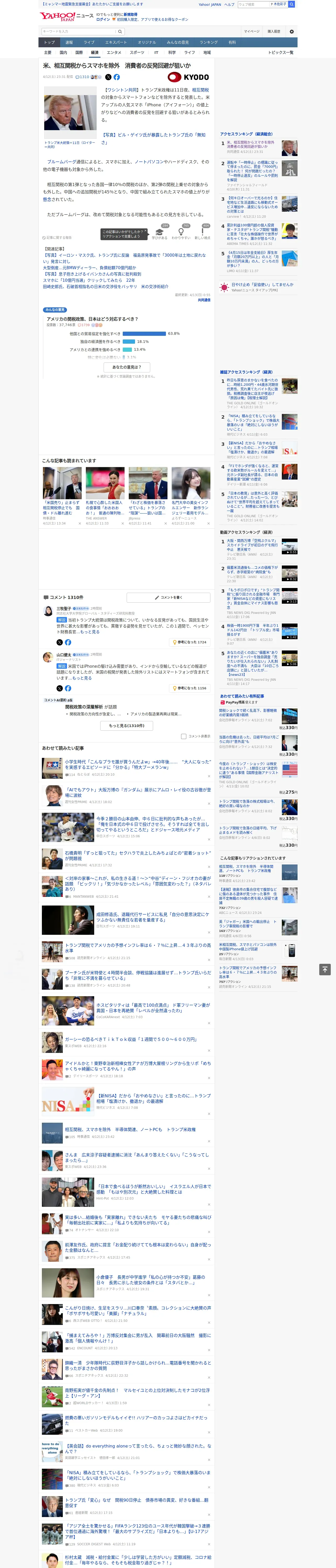Share 山口健太 comment on X
Viewport: 336px width, 1568px height.
(59, 688)
